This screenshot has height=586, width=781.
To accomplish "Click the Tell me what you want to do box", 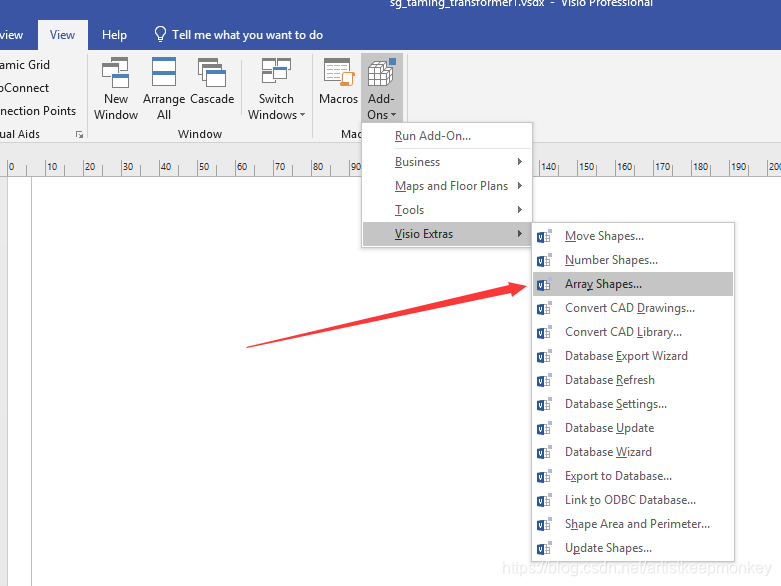I will (248, 35).
